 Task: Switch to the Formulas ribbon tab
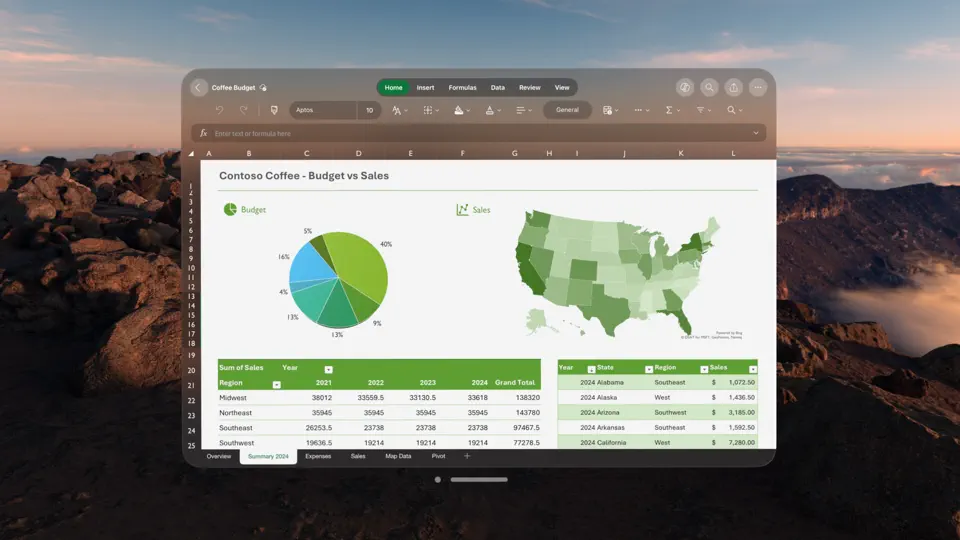pos(462,88)
